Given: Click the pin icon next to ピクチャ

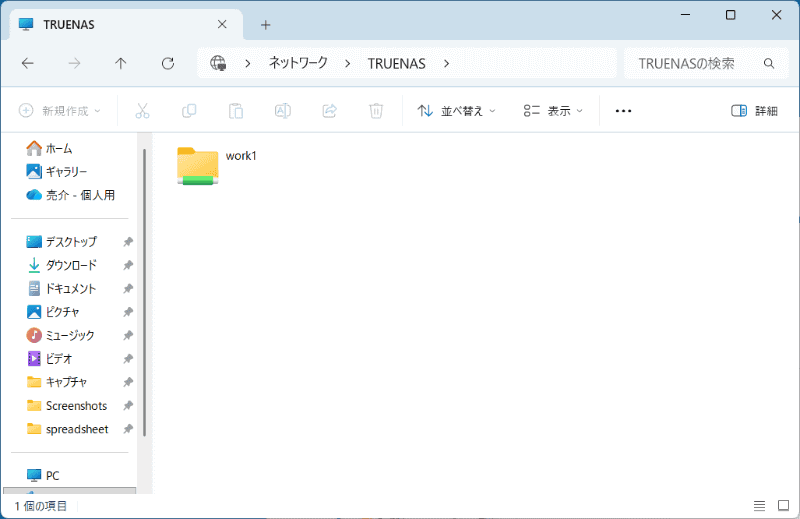Looking at the screenshot, I should (128, 312).
